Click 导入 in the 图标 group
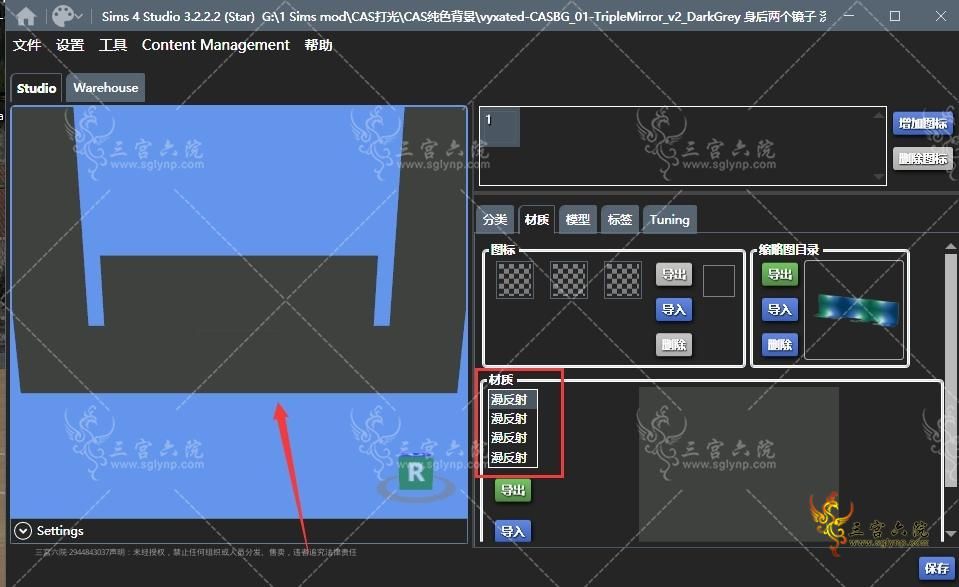 click(674, 310)
